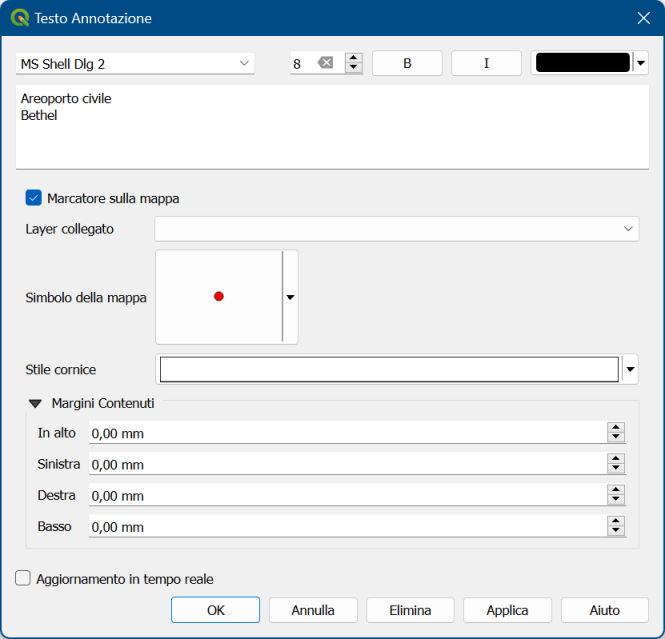Screen dimensions: 665x639
Task: Open the text color dropdown arrow
Action: click(x=641, y=63)
